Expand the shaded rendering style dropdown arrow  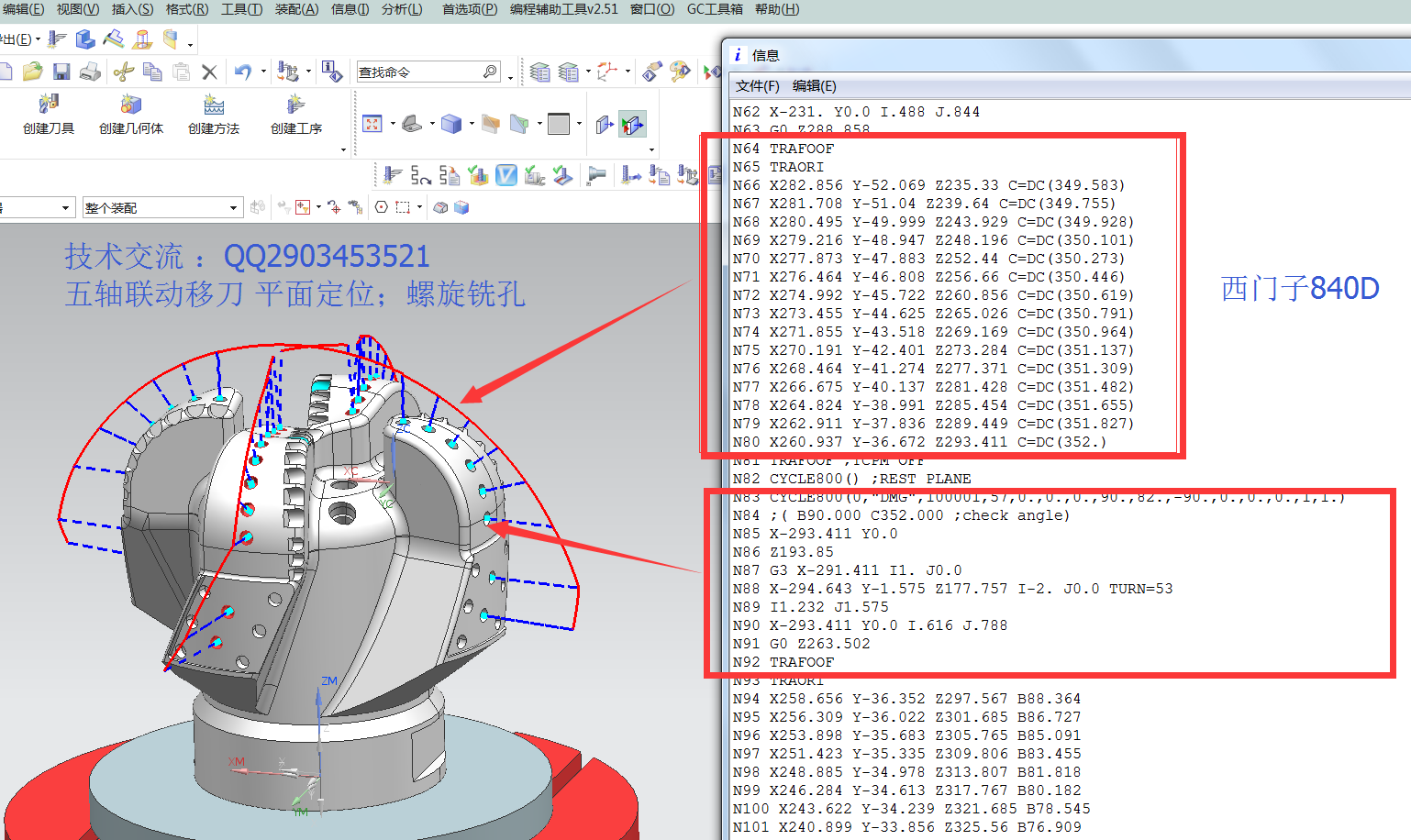coord(472,124)
